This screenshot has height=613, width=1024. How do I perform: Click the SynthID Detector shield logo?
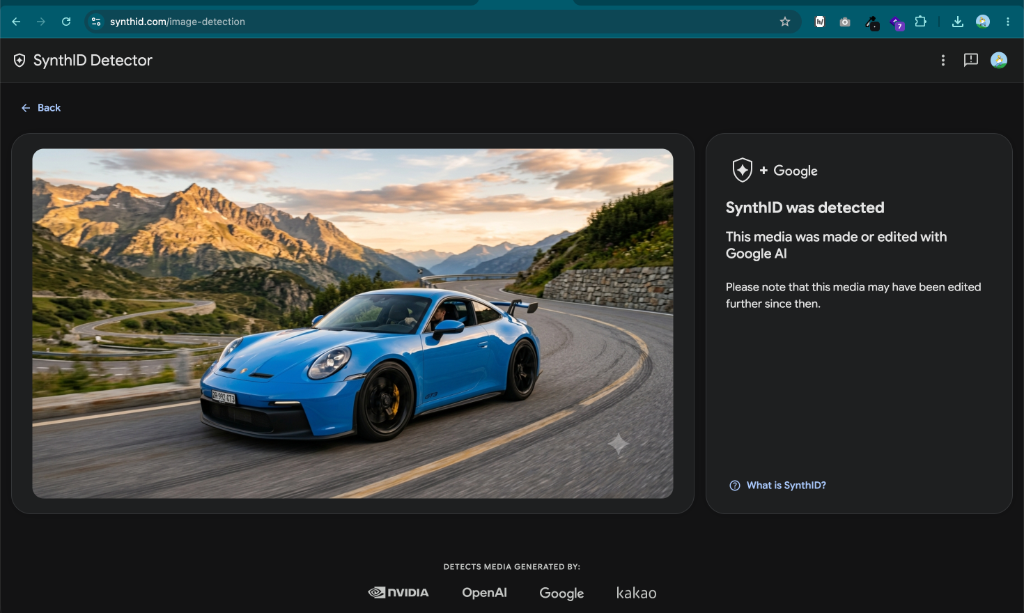pos(20,60)
